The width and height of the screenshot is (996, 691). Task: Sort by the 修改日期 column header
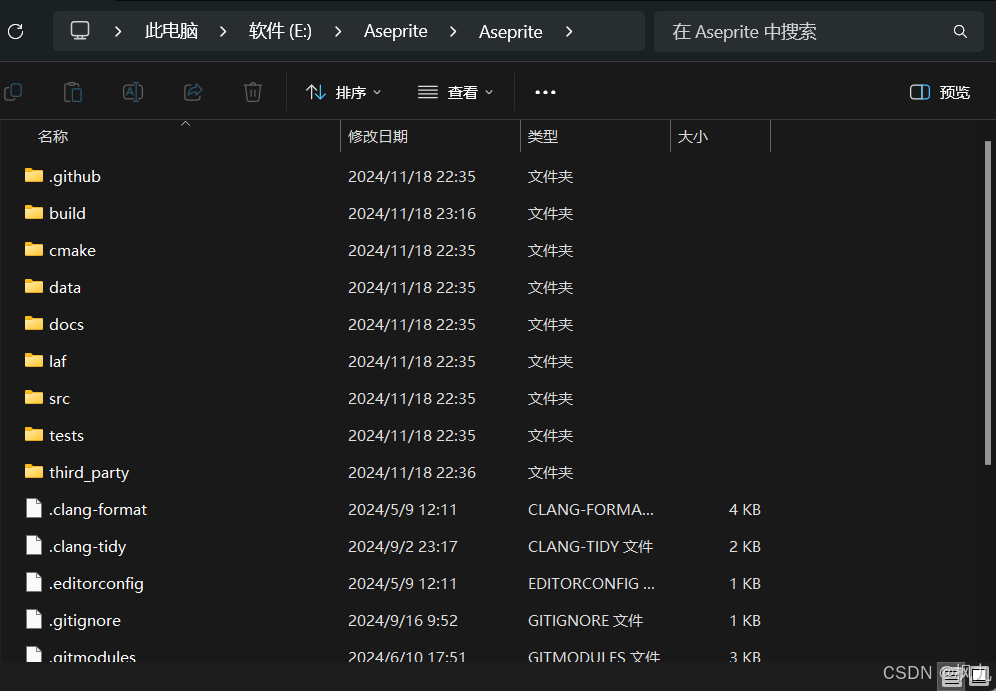pyautogui.click(x=378, y=137)
